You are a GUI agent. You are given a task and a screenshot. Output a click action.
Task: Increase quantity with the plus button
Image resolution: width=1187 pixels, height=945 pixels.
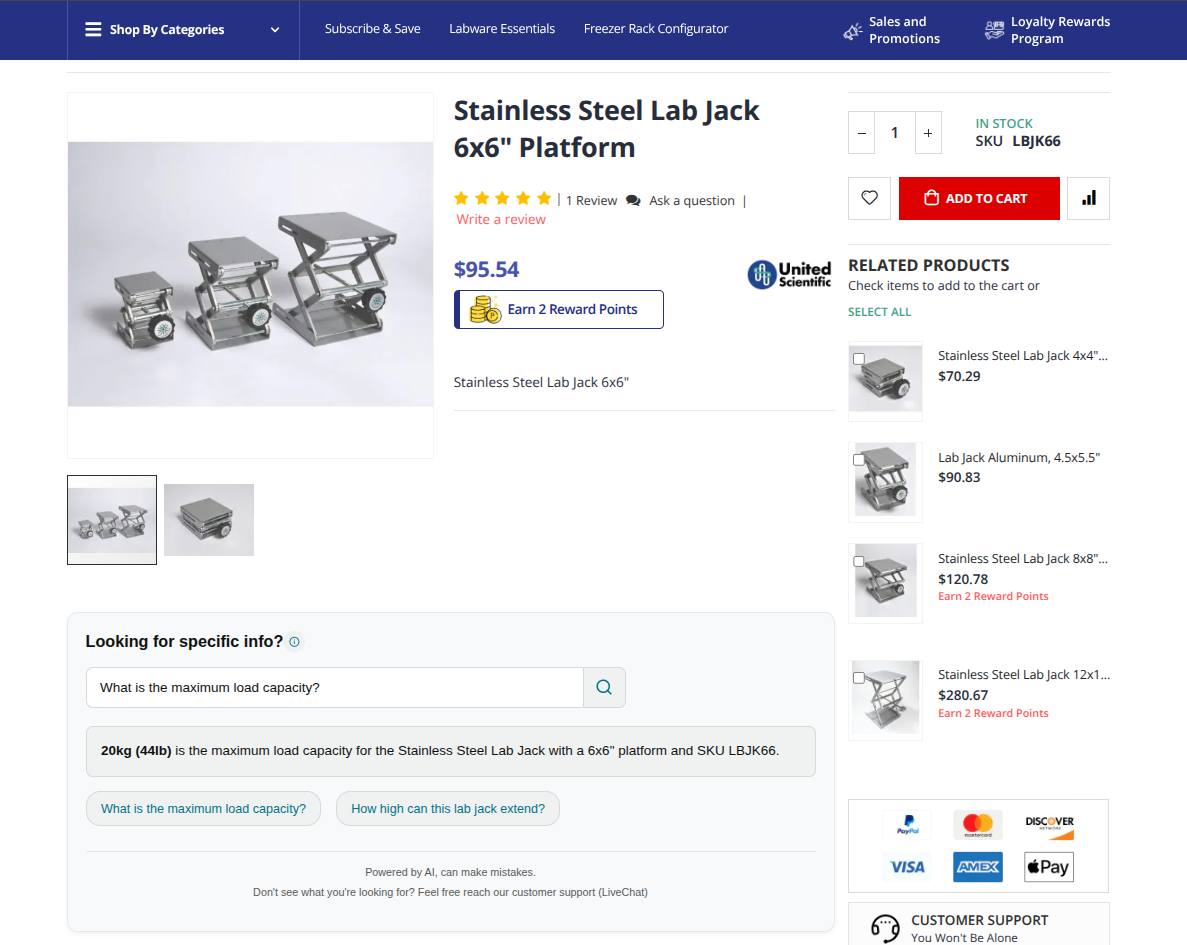coord(928,133)
